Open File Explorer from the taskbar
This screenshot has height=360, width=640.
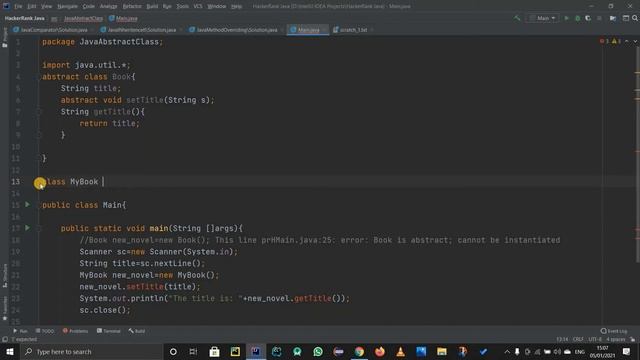pos(442,351)
